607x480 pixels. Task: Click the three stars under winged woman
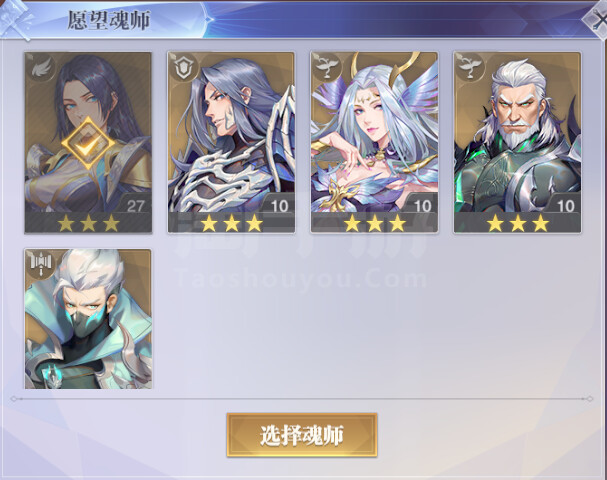click(374, 223)
